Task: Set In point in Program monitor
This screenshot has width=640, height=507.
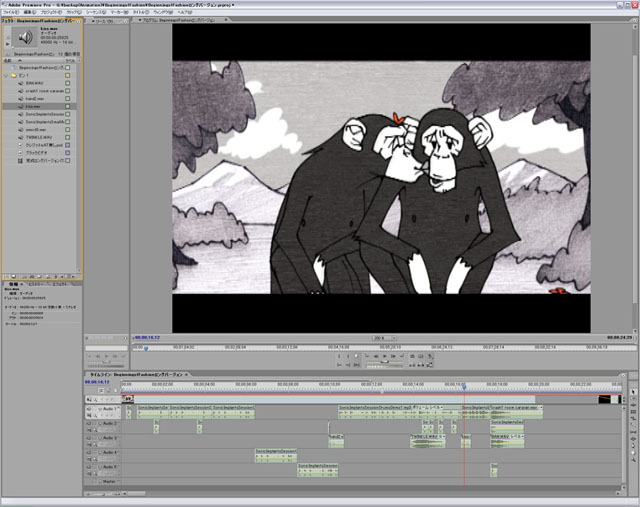Action: (339, 356)
